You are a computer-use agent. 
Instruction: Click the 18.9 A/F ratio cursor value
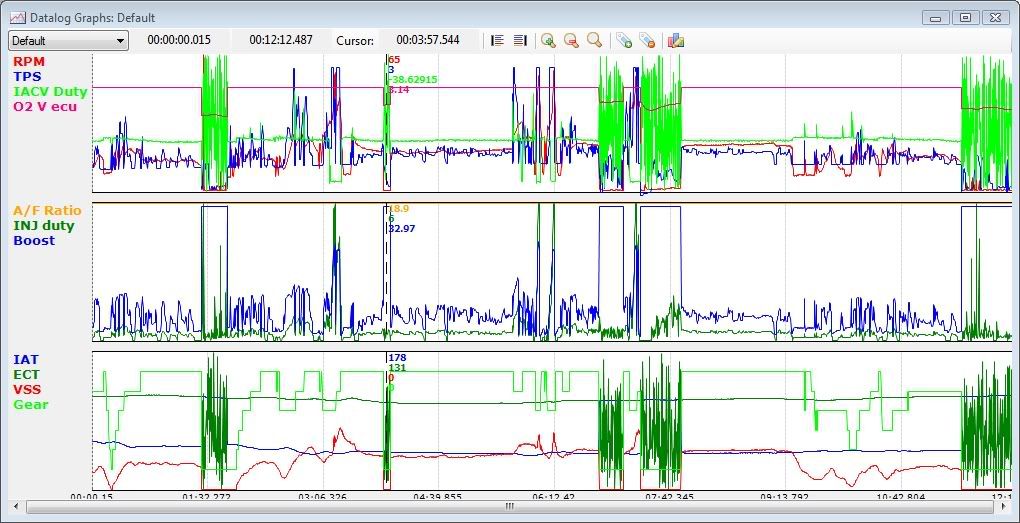point(399,208)
